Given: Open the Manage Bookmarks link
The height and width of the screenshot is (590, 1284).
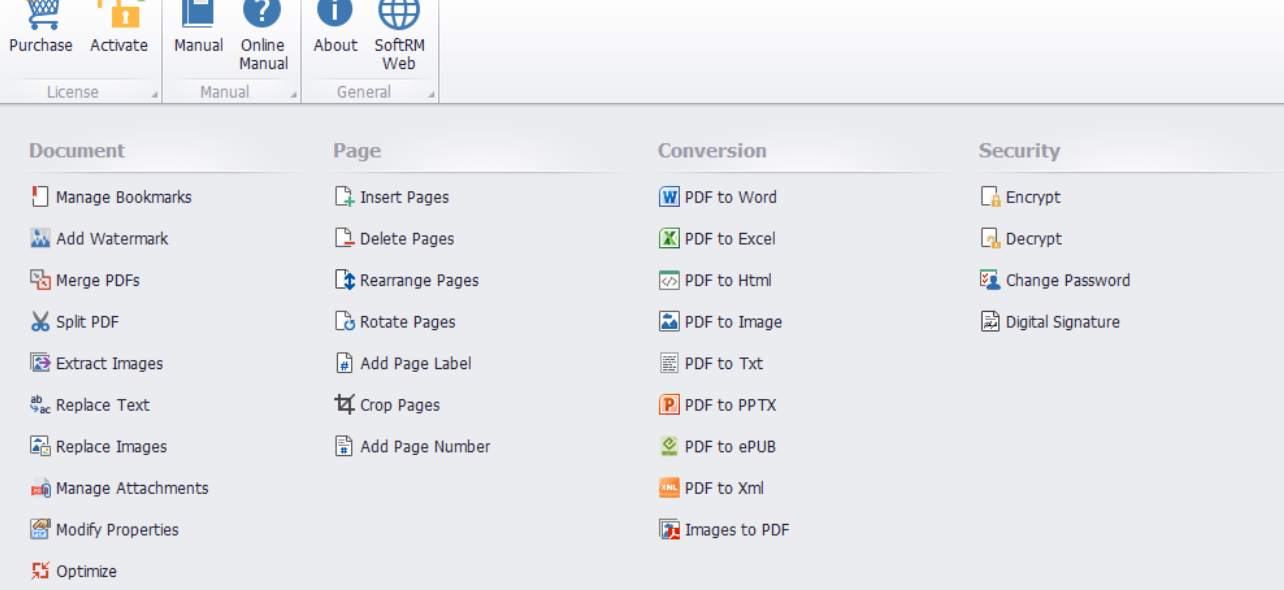Looking at the screenshot, I should tap(124, 197).
